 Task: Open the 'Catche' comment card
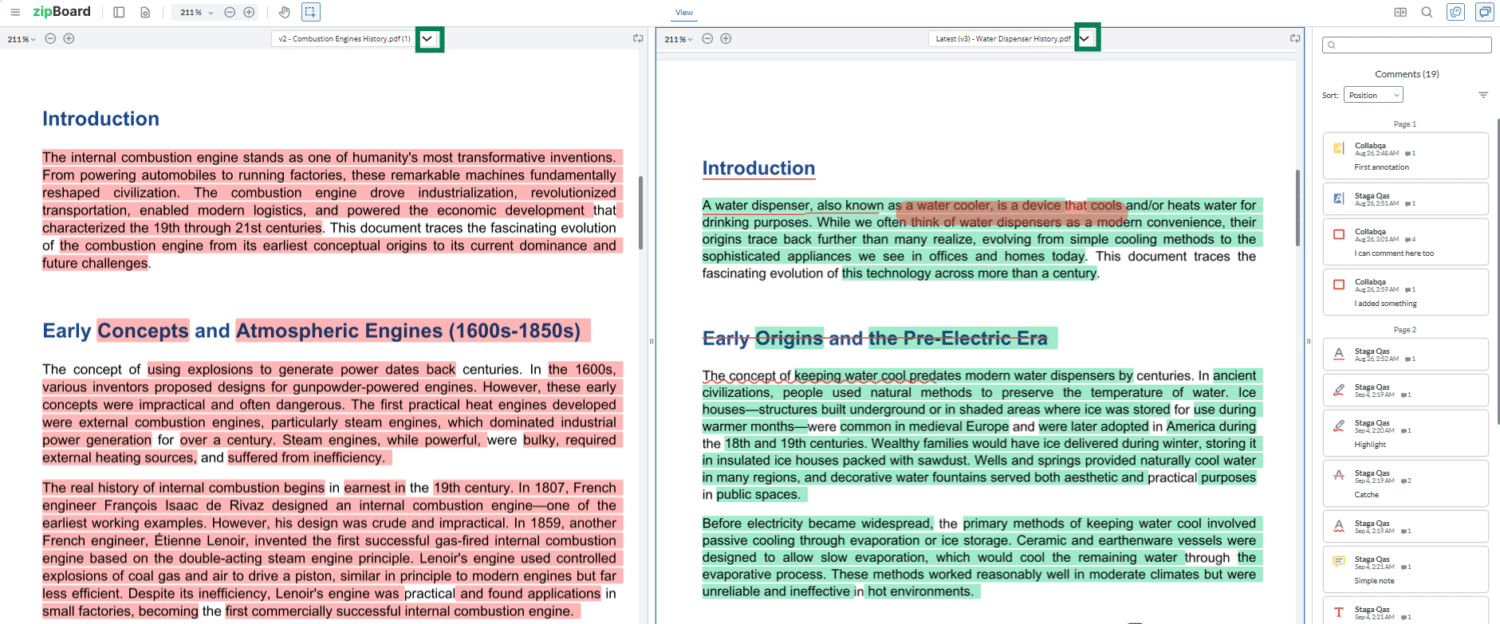coord(1405,482)
